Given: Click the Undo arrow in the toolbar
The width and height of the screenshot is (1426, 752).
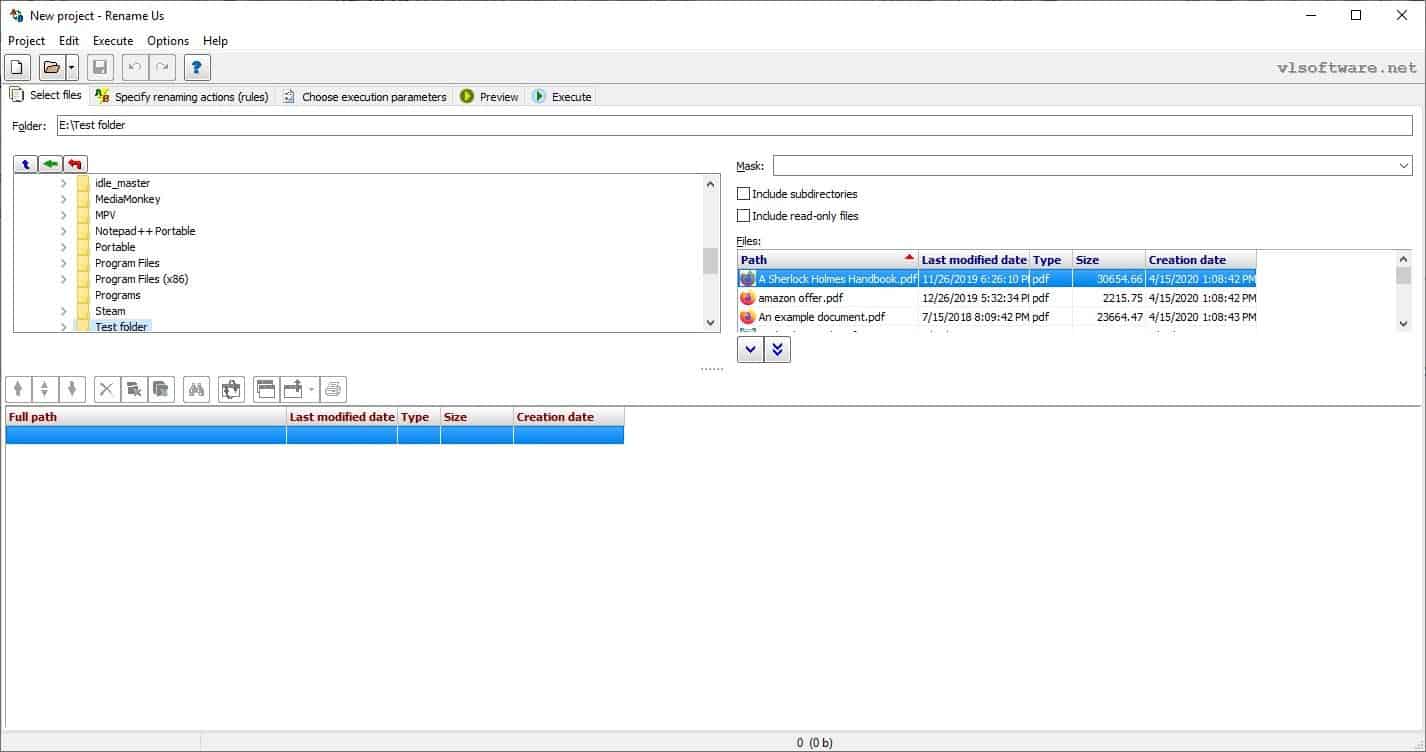Looking at the screenshot, I should point(135,67).
